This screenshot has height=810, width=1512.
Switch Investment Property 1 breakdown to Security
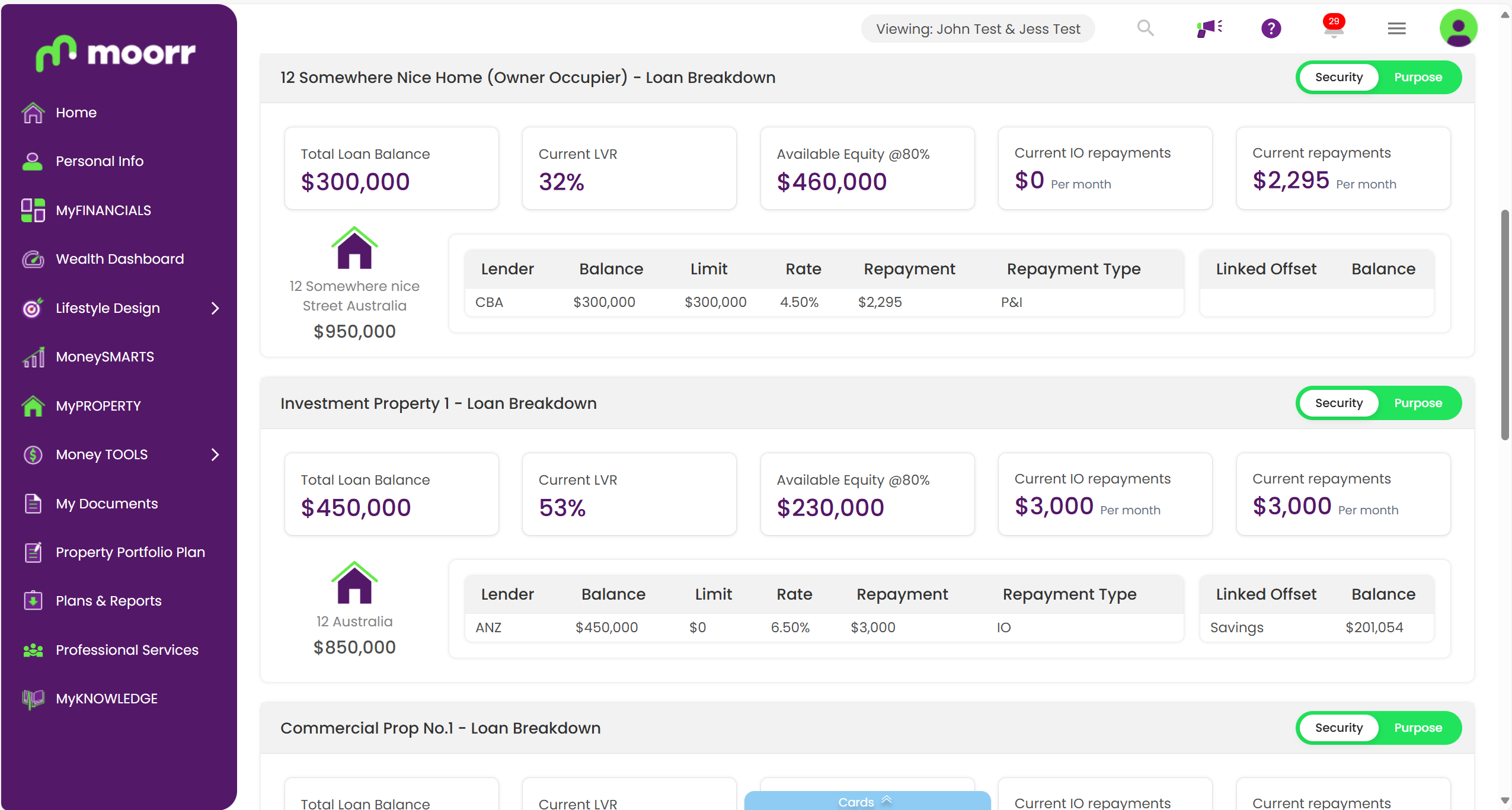tap(1339, 403)
